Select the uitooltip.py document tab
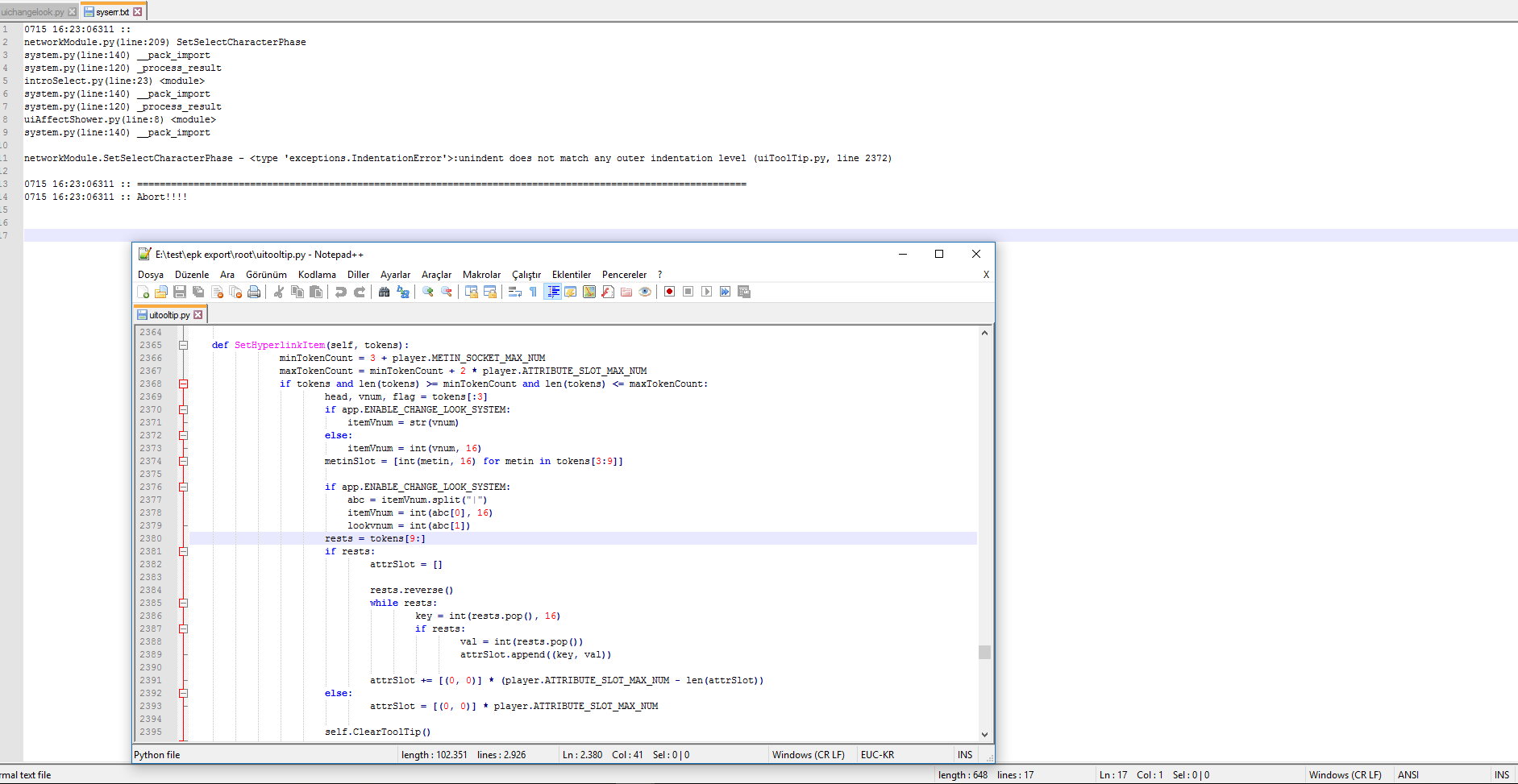Screen dimensions: 1518x784 pyautogui.click(x=170, y=315)
